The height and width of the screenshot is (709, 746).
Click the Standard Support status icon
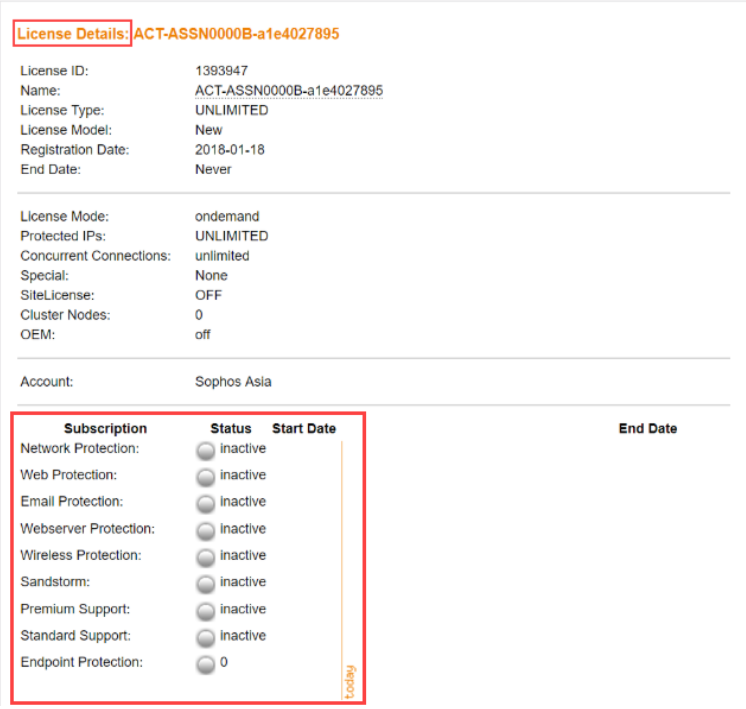point(205,637)
